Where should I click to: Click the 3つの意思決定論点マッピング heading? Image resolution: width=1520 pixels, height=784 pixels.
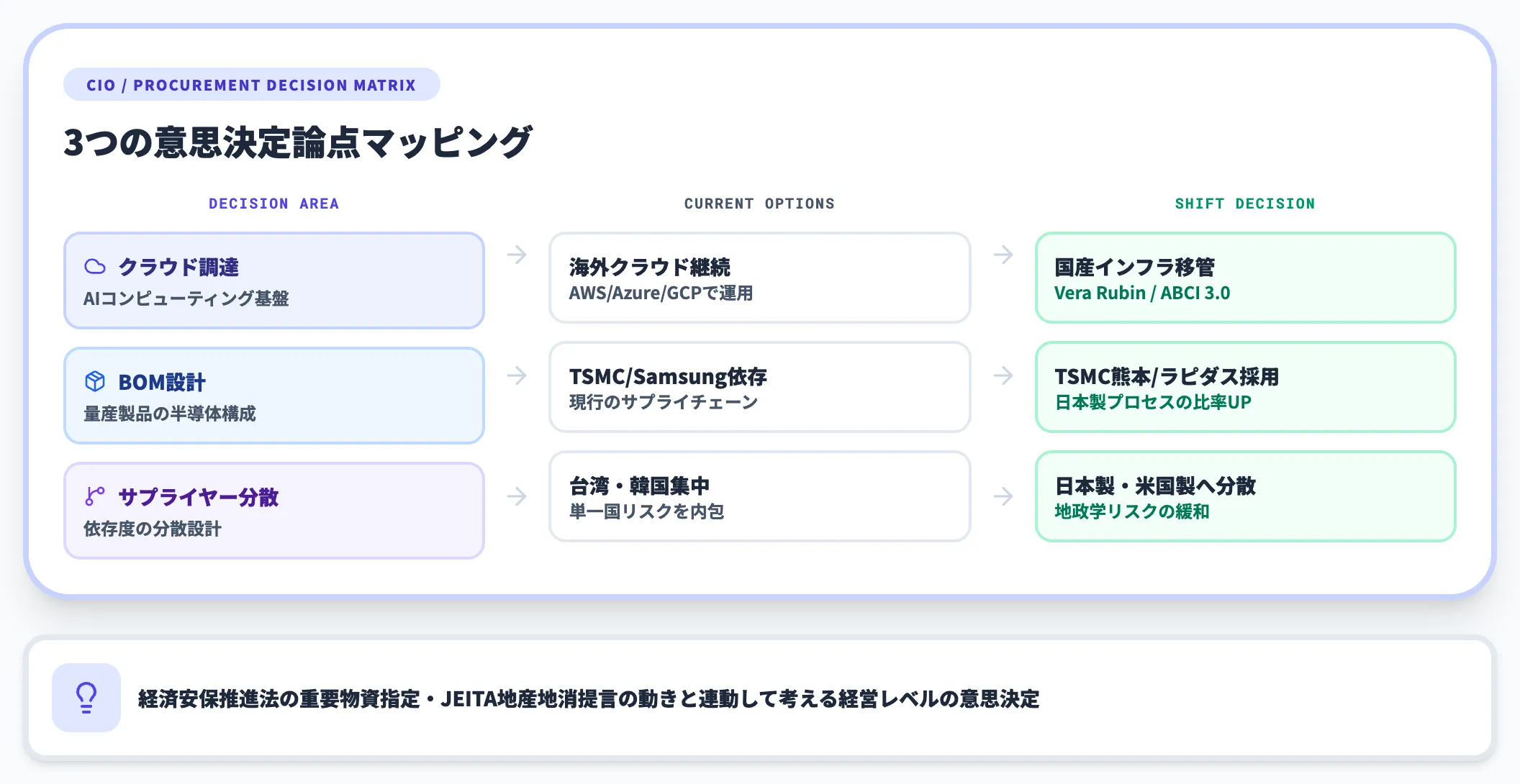coord(298,142)
